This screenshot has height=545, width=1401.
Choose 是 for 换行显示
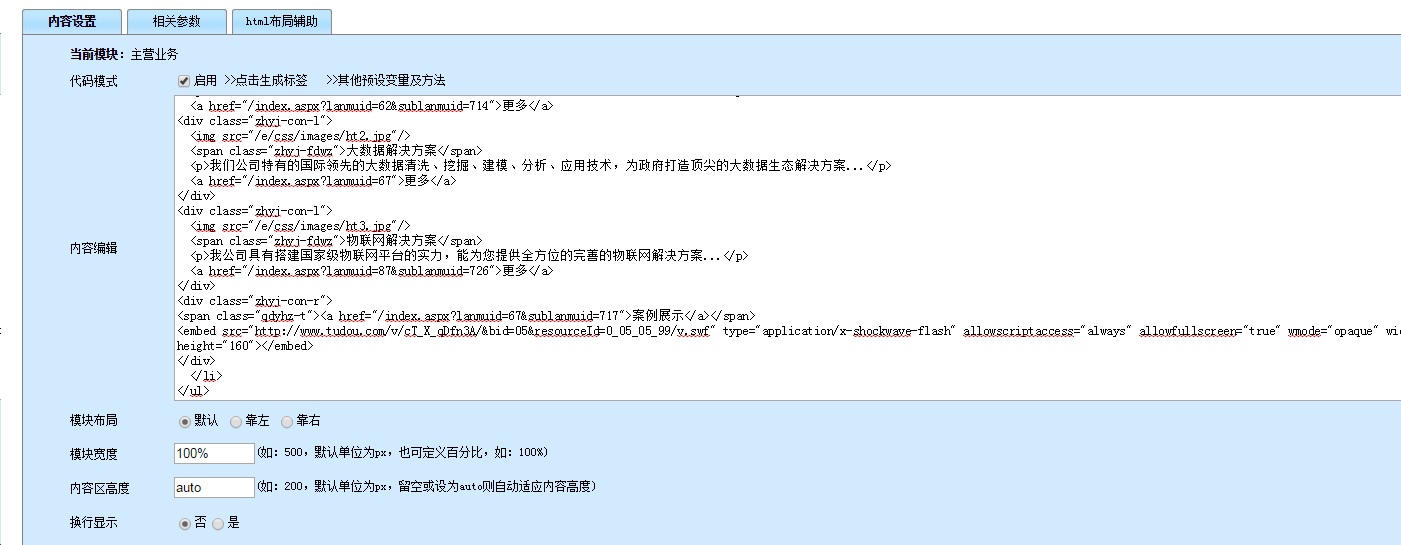point(218,523)
